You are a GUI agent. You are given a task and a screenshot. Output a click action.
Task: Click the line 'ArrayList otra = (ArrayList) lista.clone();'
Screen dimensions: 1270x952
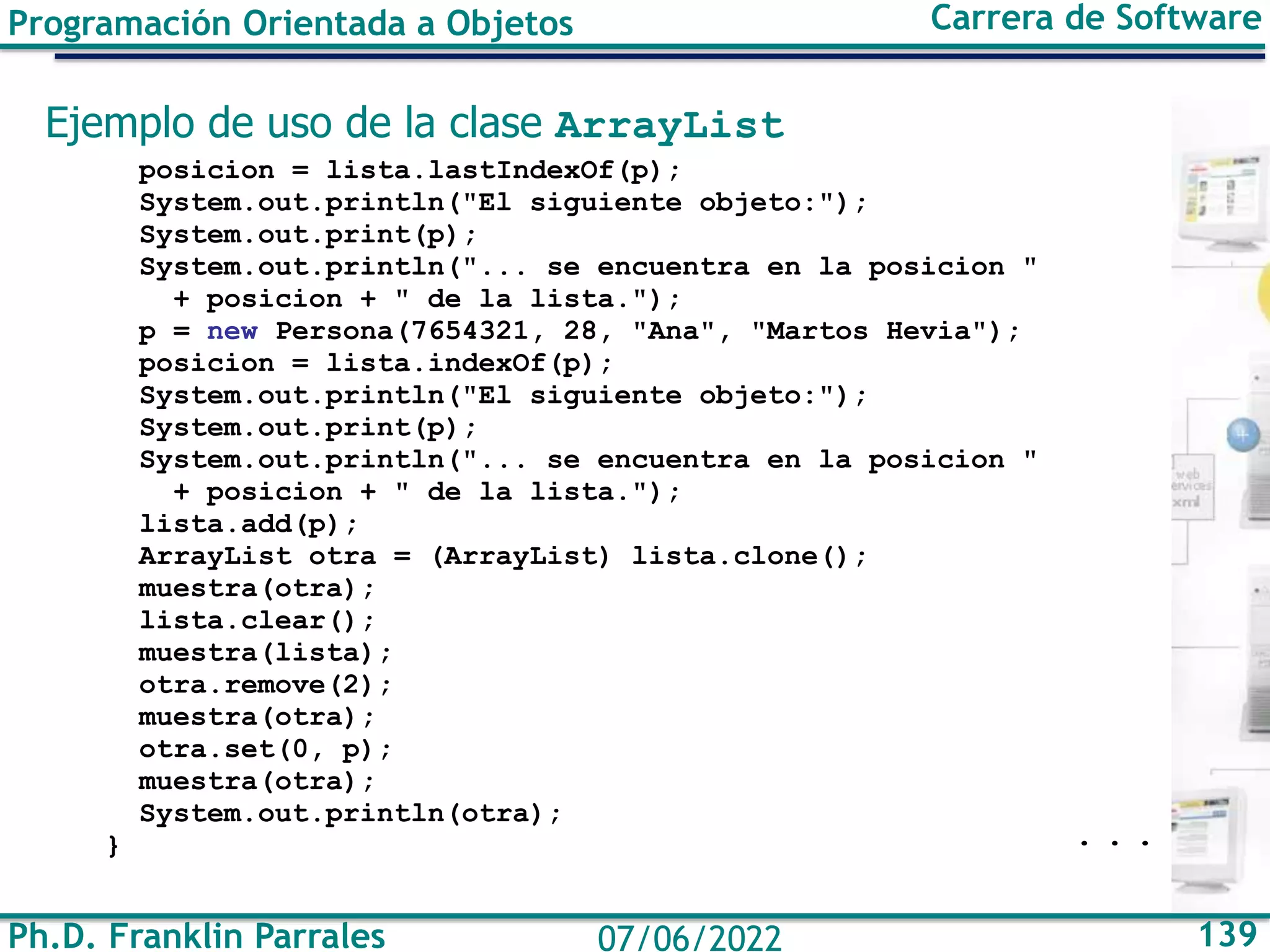(503, 556)
